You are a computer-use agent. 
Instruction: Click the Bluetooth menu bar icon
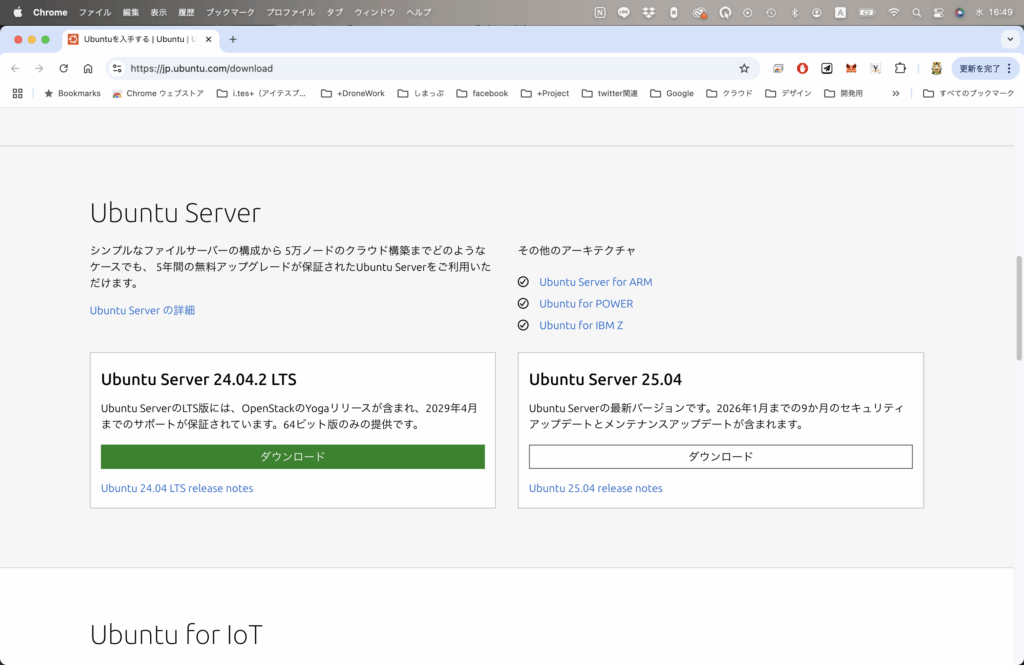point(794,12)
